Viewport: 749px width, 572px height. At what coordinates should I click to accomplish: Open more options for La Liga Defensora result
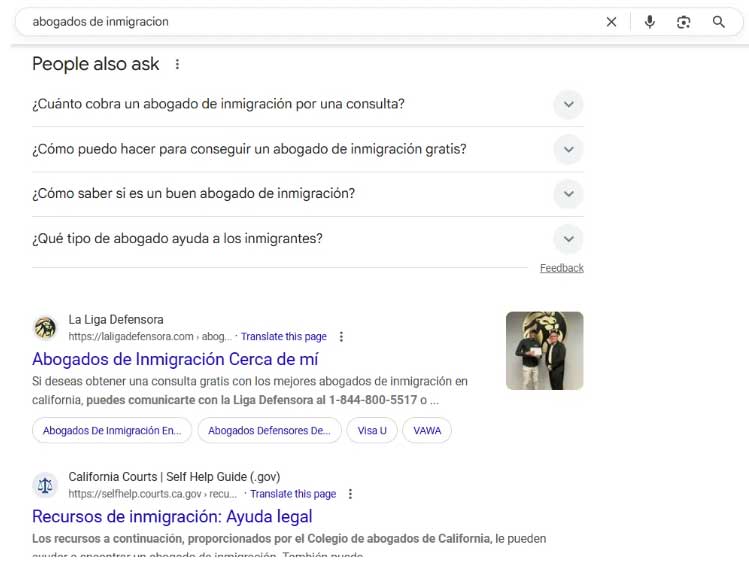(x=341, y=337)
